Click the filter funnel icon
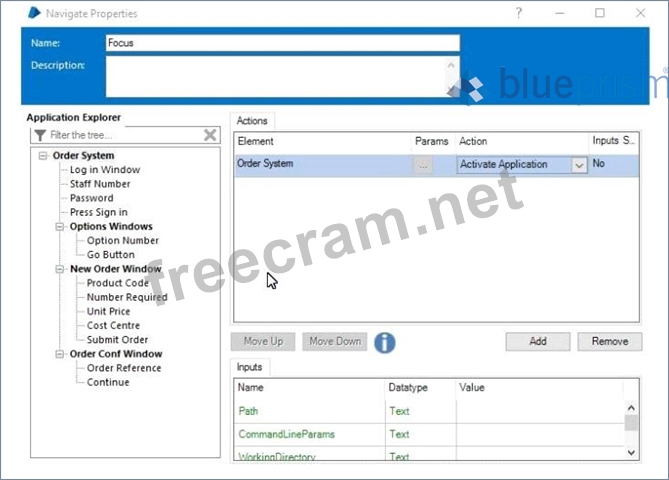Viewport: 669px width, 480px height. pyautogui.click(x=40, y=135)
